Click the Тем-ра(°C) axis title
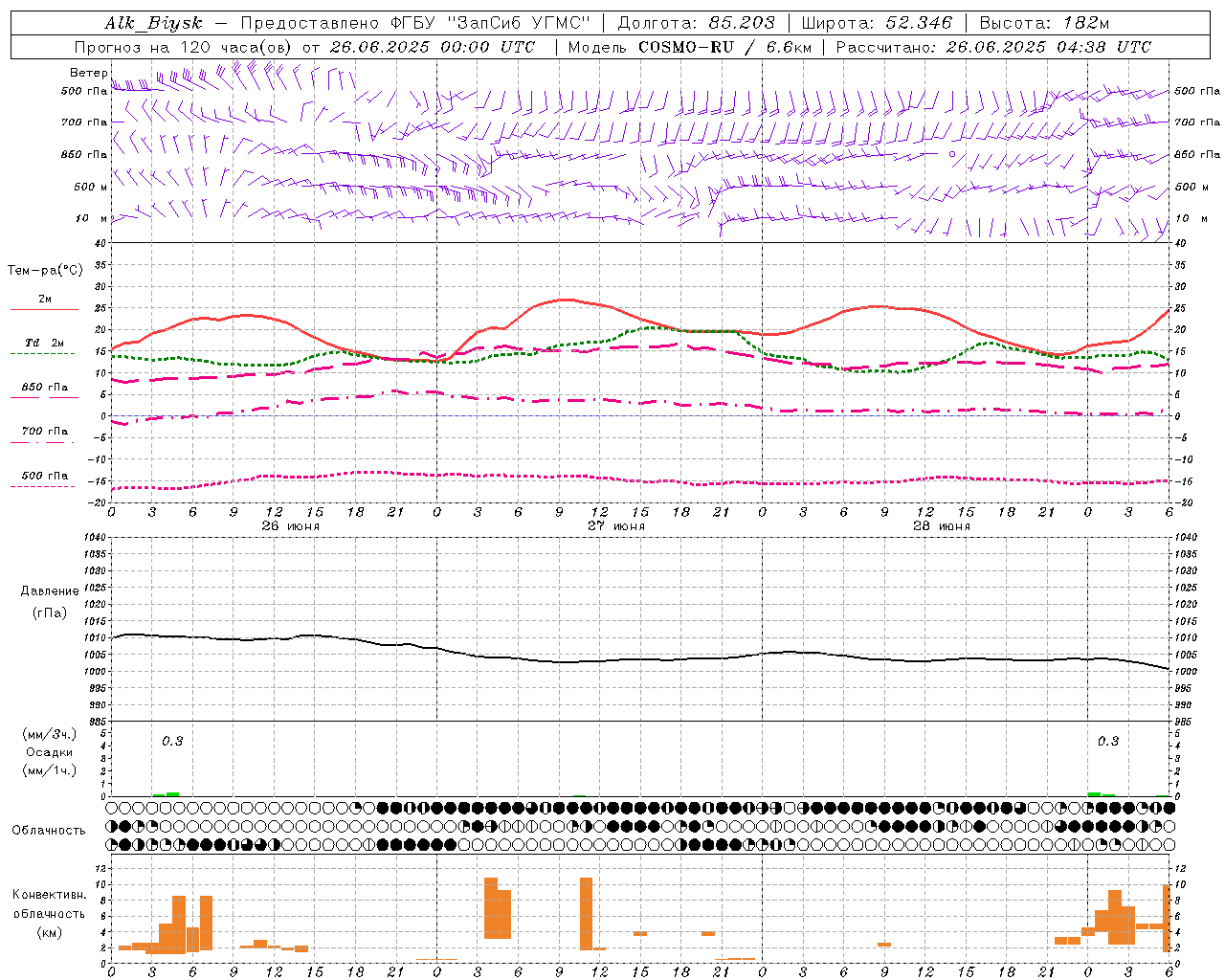1225x980 pixels. (x=45, y=271)
